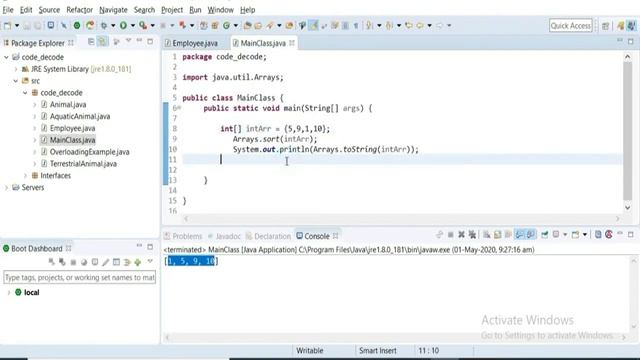640x360 pixels.
Task: Select OverloadingExample.java in Package Explorer
Action: tap(89, 152)
